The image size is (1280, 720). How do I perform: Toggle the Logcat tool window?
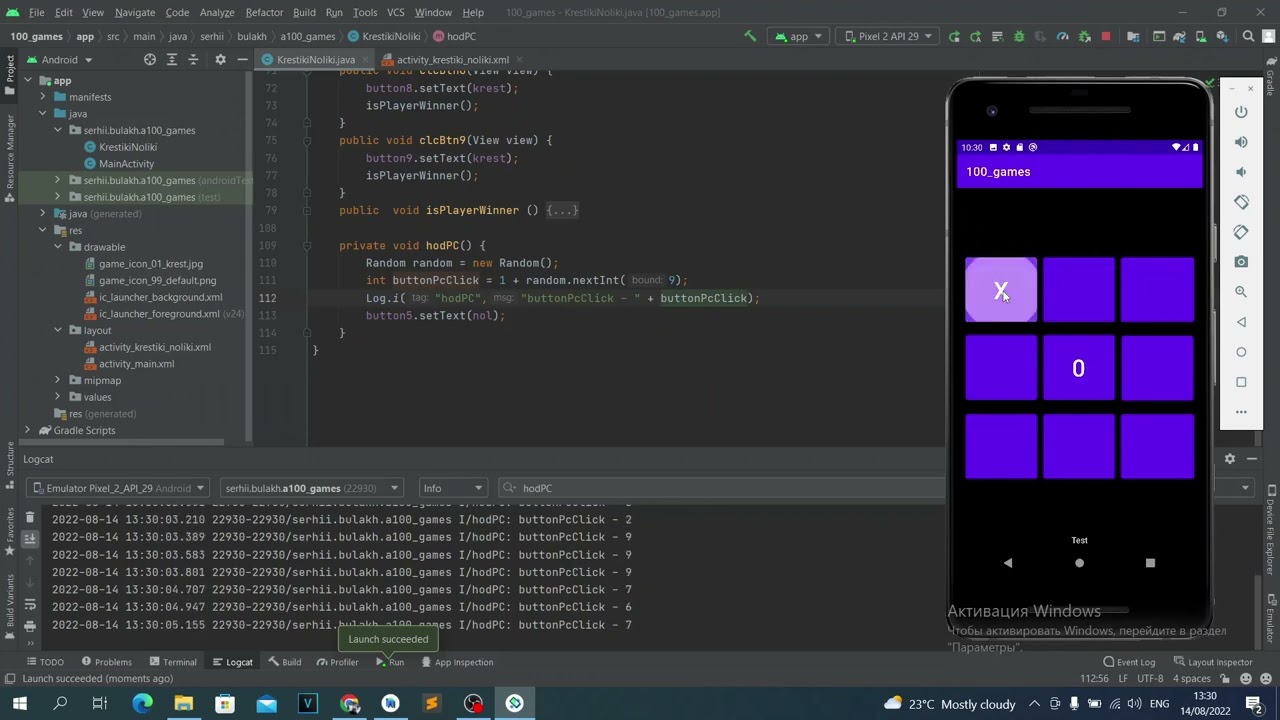tap(232, 662)
